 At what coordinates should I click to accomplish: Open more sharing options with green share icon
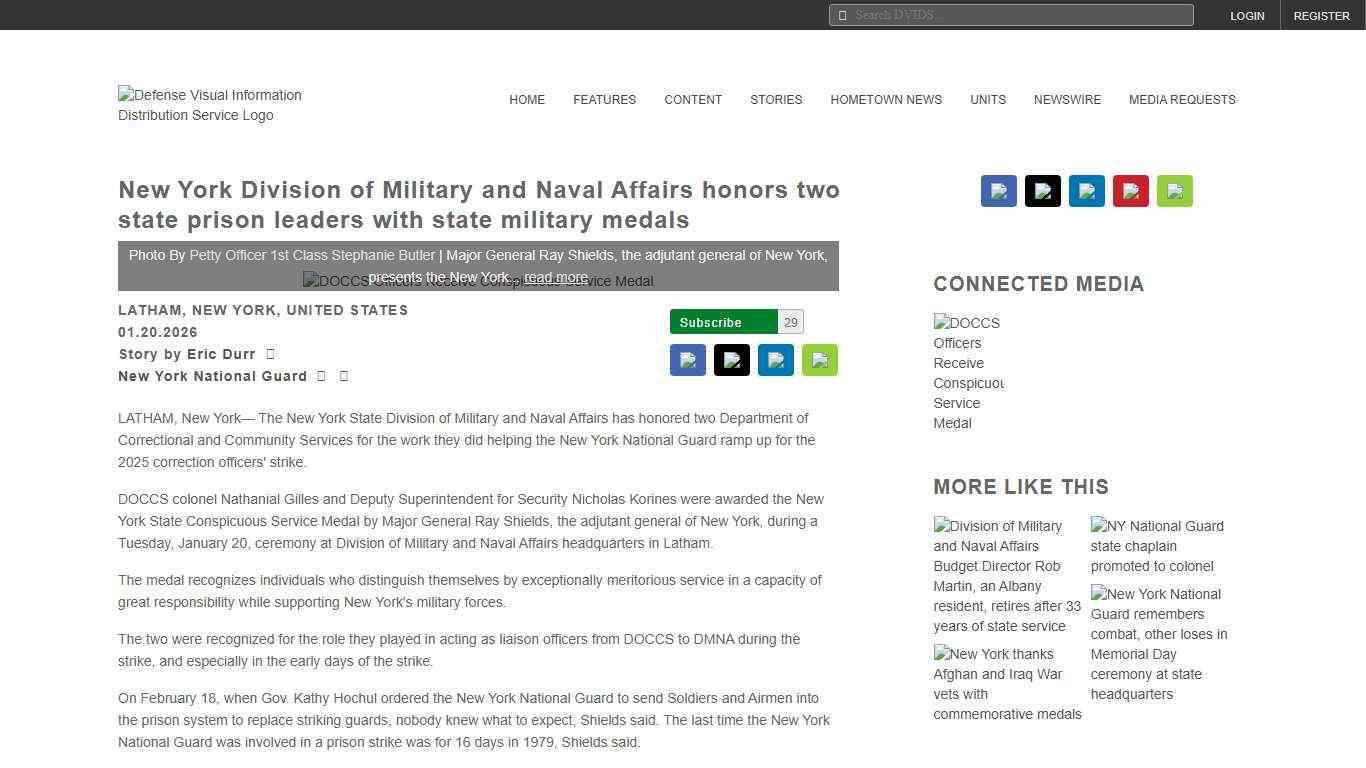(x=1175, y=190)
